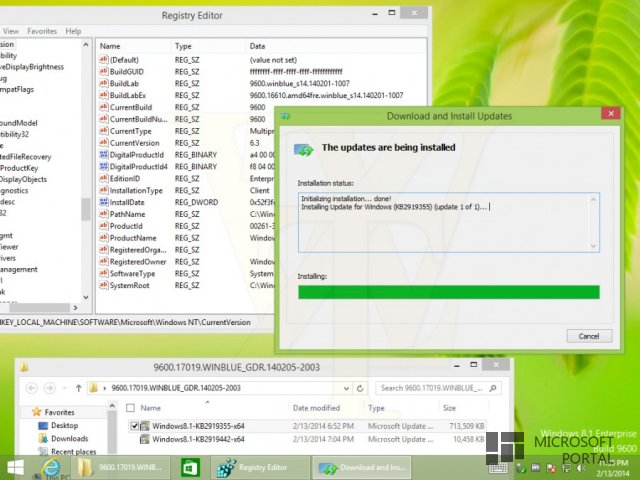Click the search magnifier in Explorer

(x=493, y=388)
